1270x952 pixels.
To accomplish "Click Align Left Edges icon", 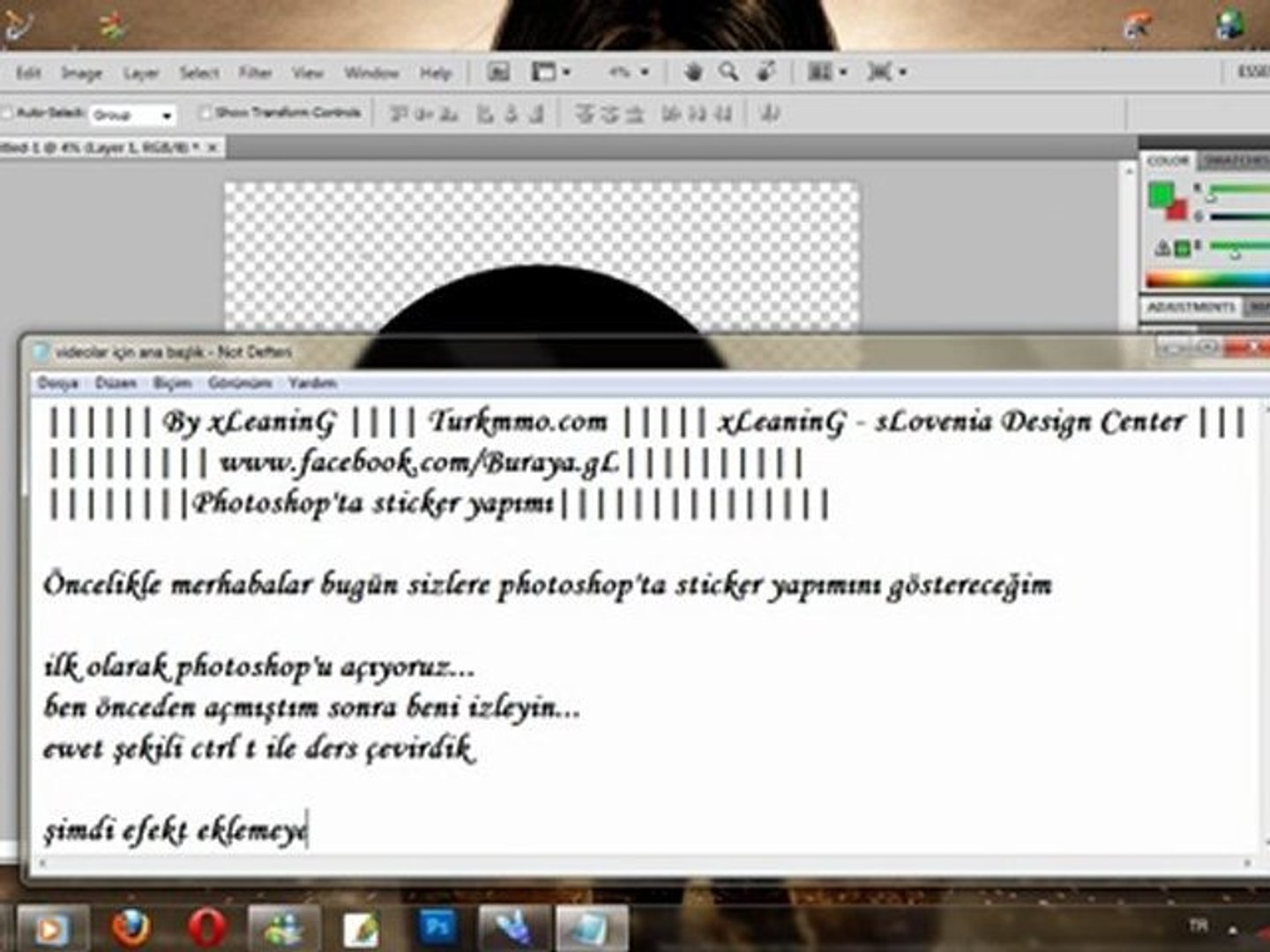I will pyautogui.click(x=485, y=114).
